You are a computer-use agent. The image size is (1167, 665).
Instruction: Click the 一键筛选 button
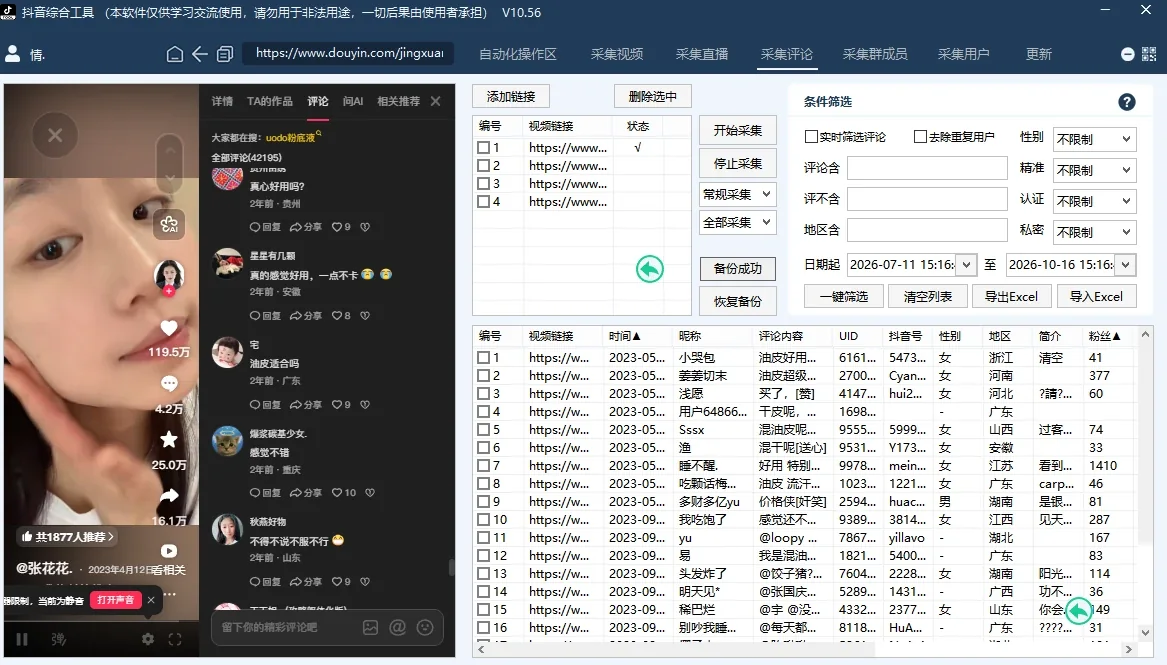843,297
